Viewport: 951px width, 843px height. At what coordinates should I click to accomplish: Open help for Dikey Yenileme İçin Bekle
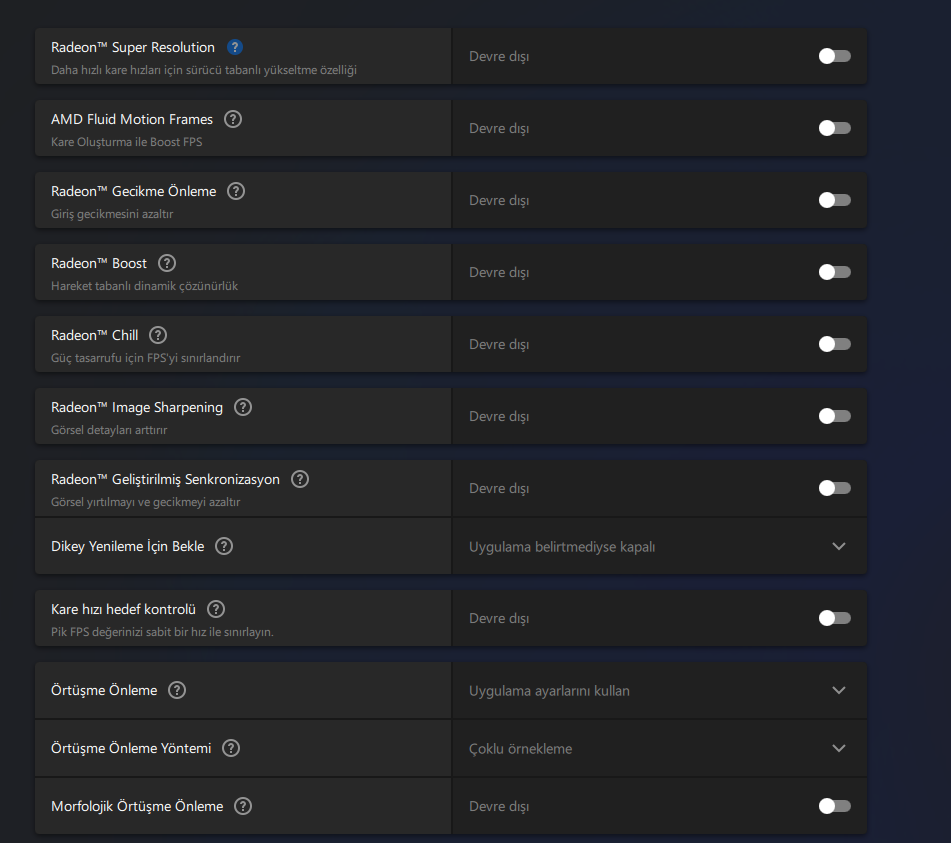[224, 546]
